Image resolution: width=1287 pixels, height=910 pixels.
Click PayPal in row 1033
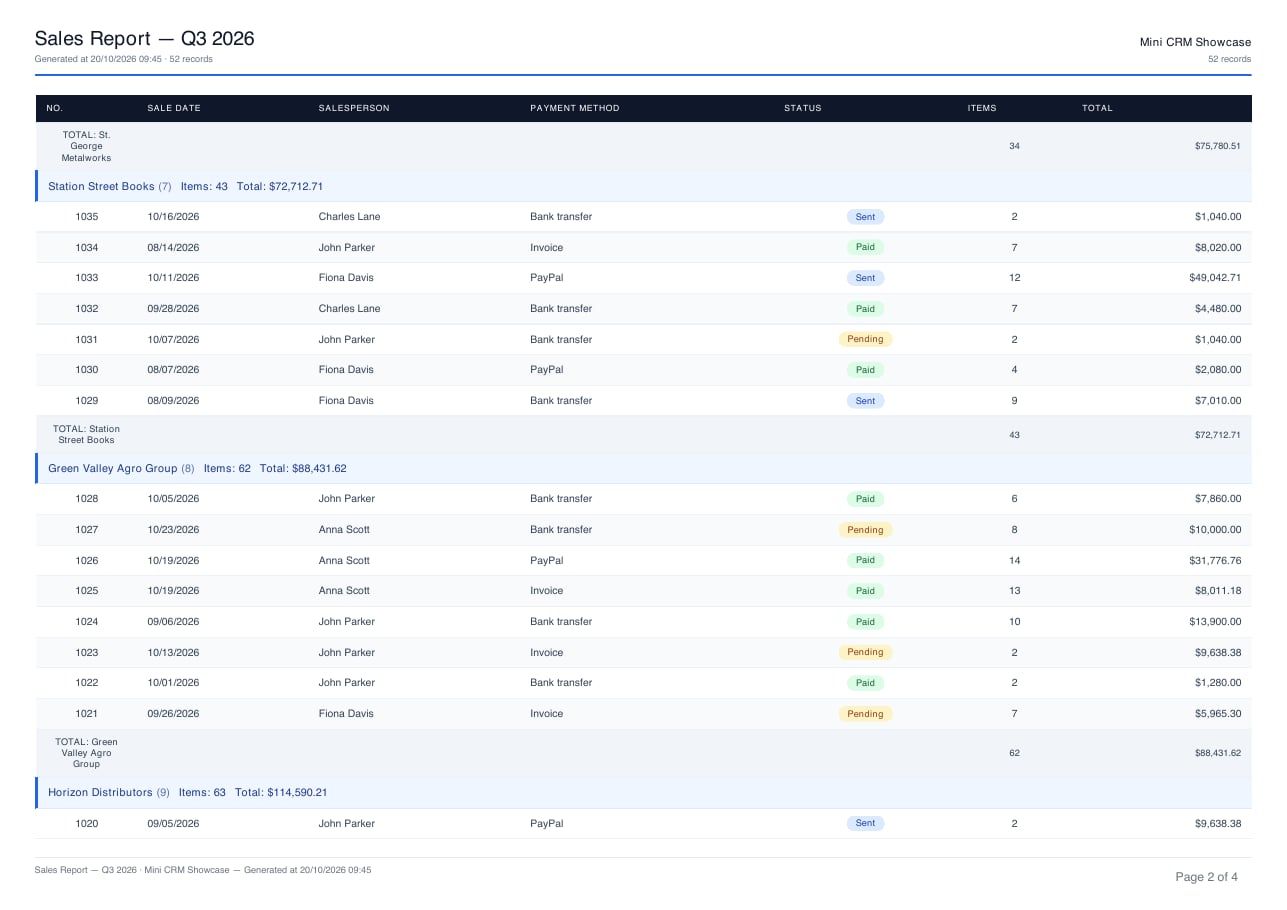(x=547, y=278)
